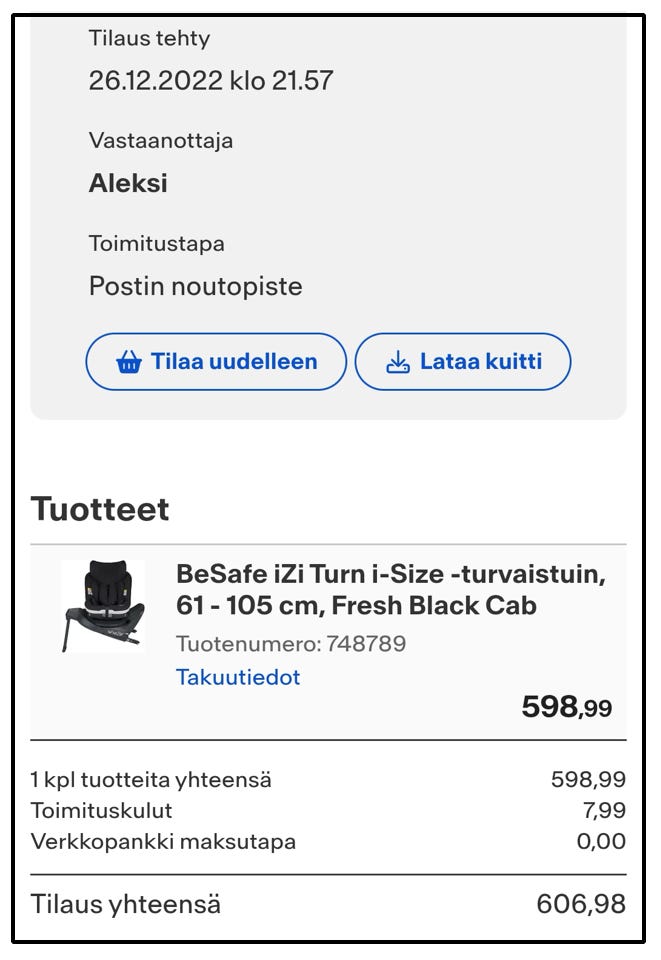
Task: Click the Toimitustapa label
Action: pos(156,243)
